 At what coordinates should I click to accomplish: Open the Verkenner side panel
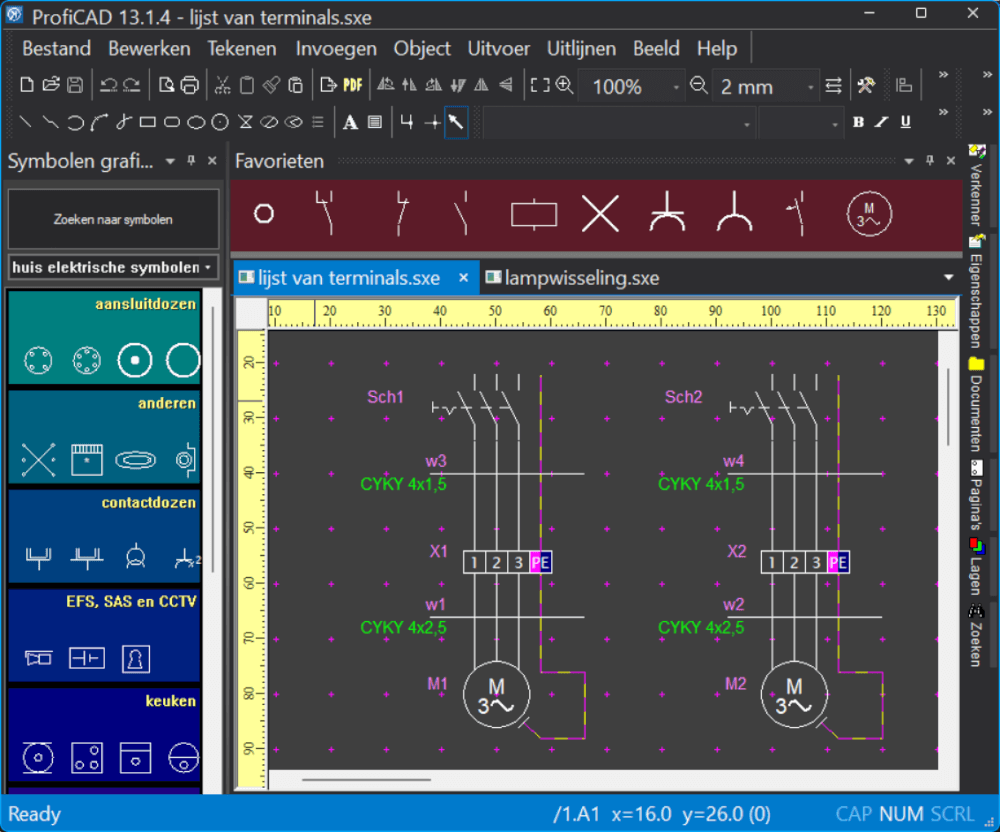[x=976, y=186]
